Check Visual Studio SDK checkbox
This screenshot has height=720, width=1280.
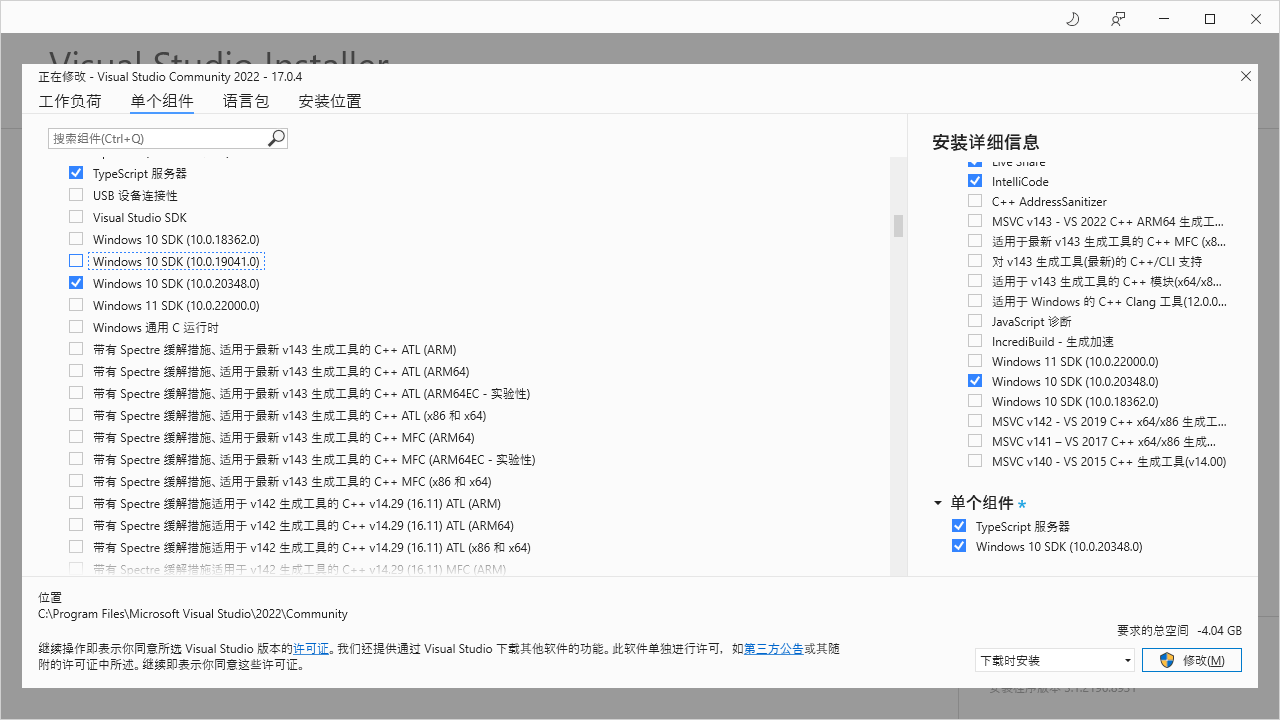click(x=76, y=217)
